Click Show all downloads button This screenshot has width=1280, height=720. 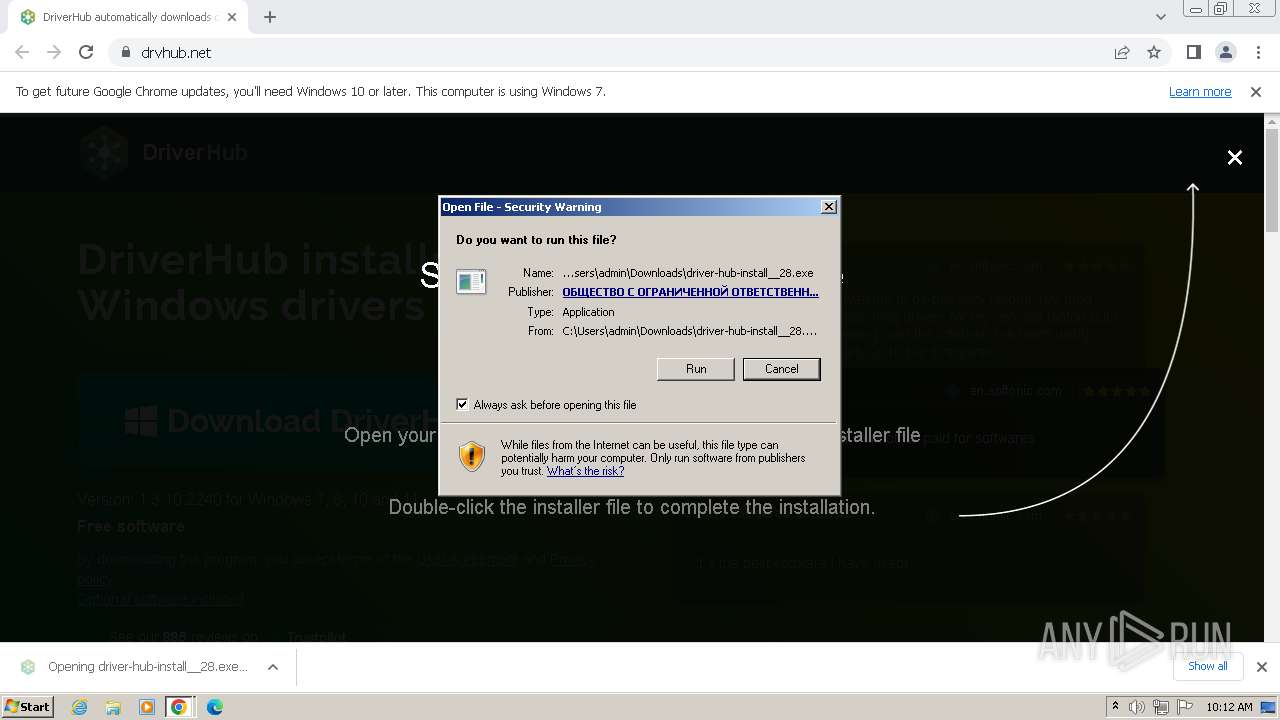[x=1208, y=666]
